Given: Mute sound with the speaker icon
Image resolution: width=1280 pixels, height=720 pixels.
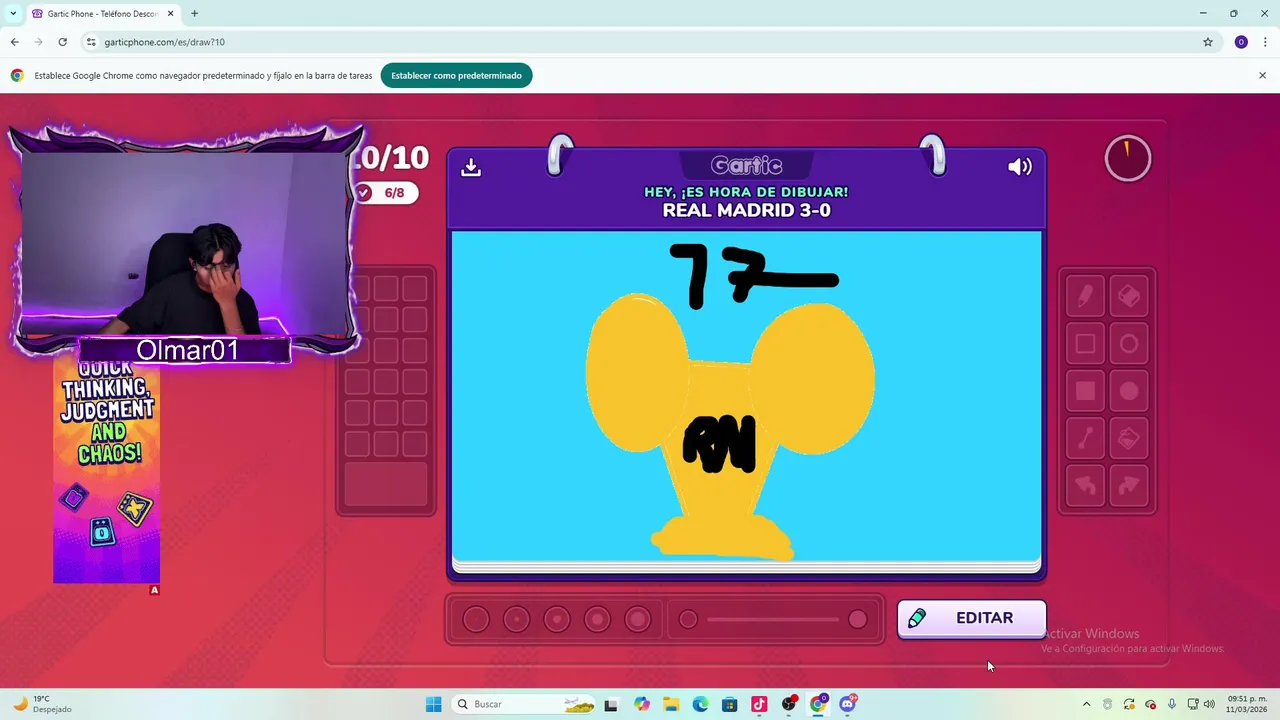Looking at the screenshot, I should (x=1019, y=167).
